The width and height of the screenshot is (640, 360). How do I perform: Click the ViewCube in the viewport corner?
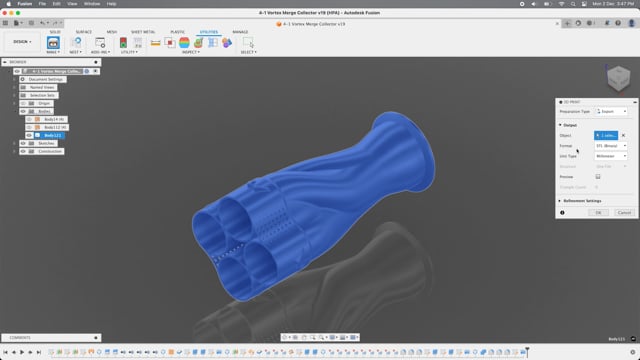pyautogui.click(x=618, y=78)
